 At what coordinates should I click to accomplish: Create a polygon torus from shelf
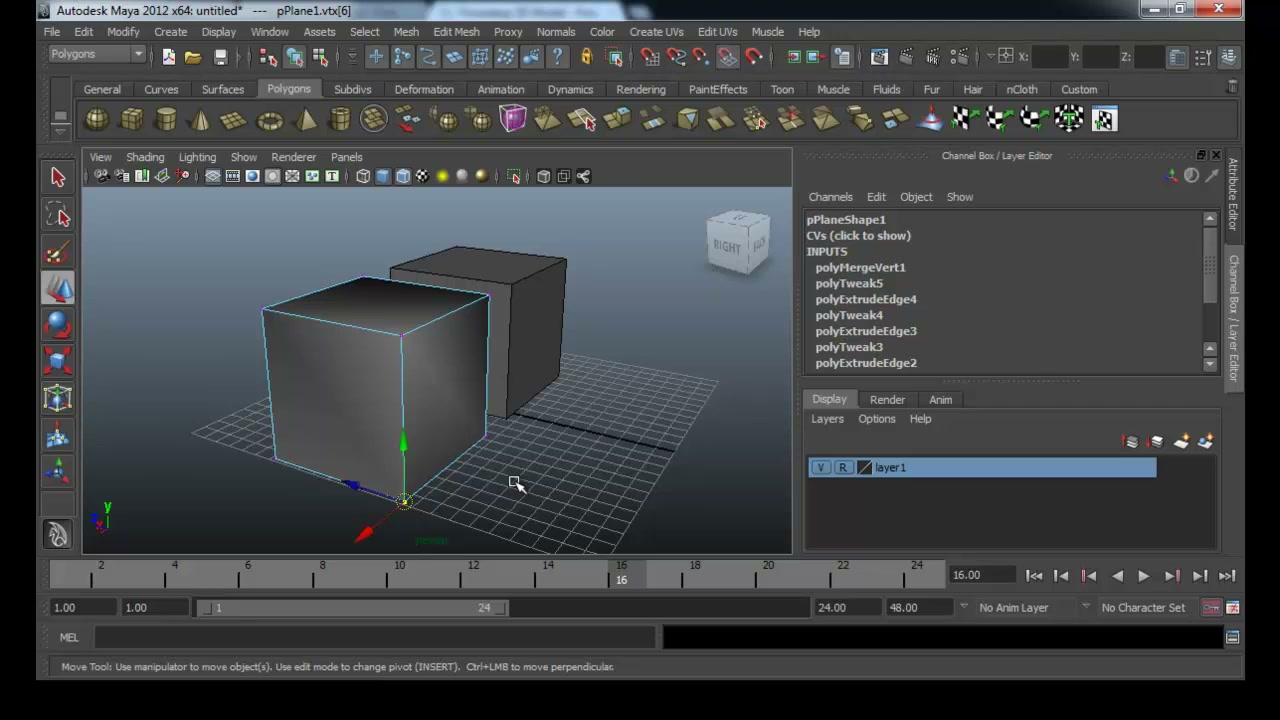(270, 120)
